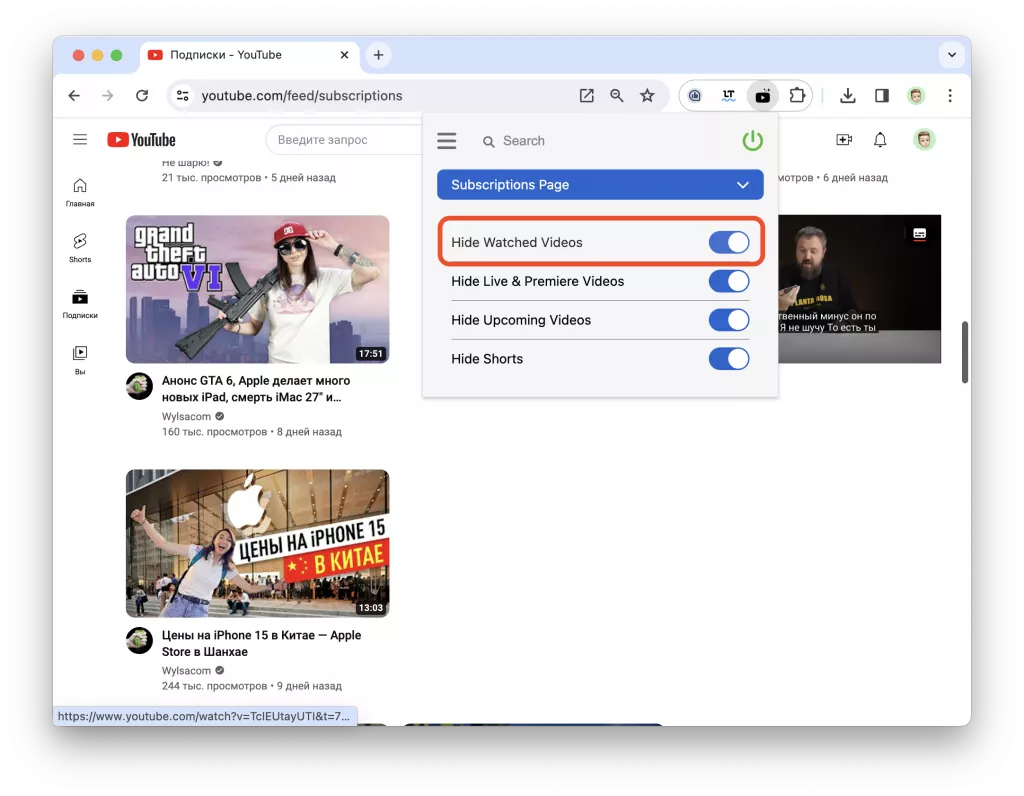Turn off the Hide Shorts switch
1024x796 pixels.
tap(729, 358)
